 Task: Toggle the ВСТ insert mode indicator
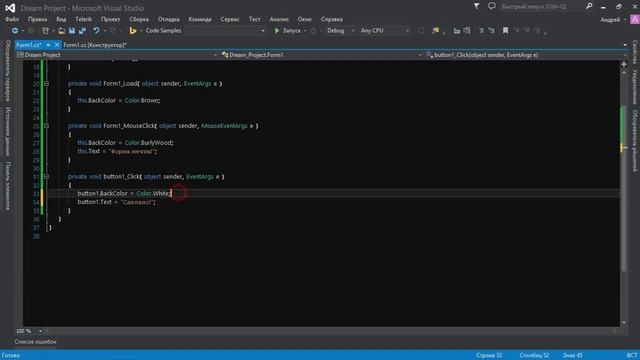(632, 355)
